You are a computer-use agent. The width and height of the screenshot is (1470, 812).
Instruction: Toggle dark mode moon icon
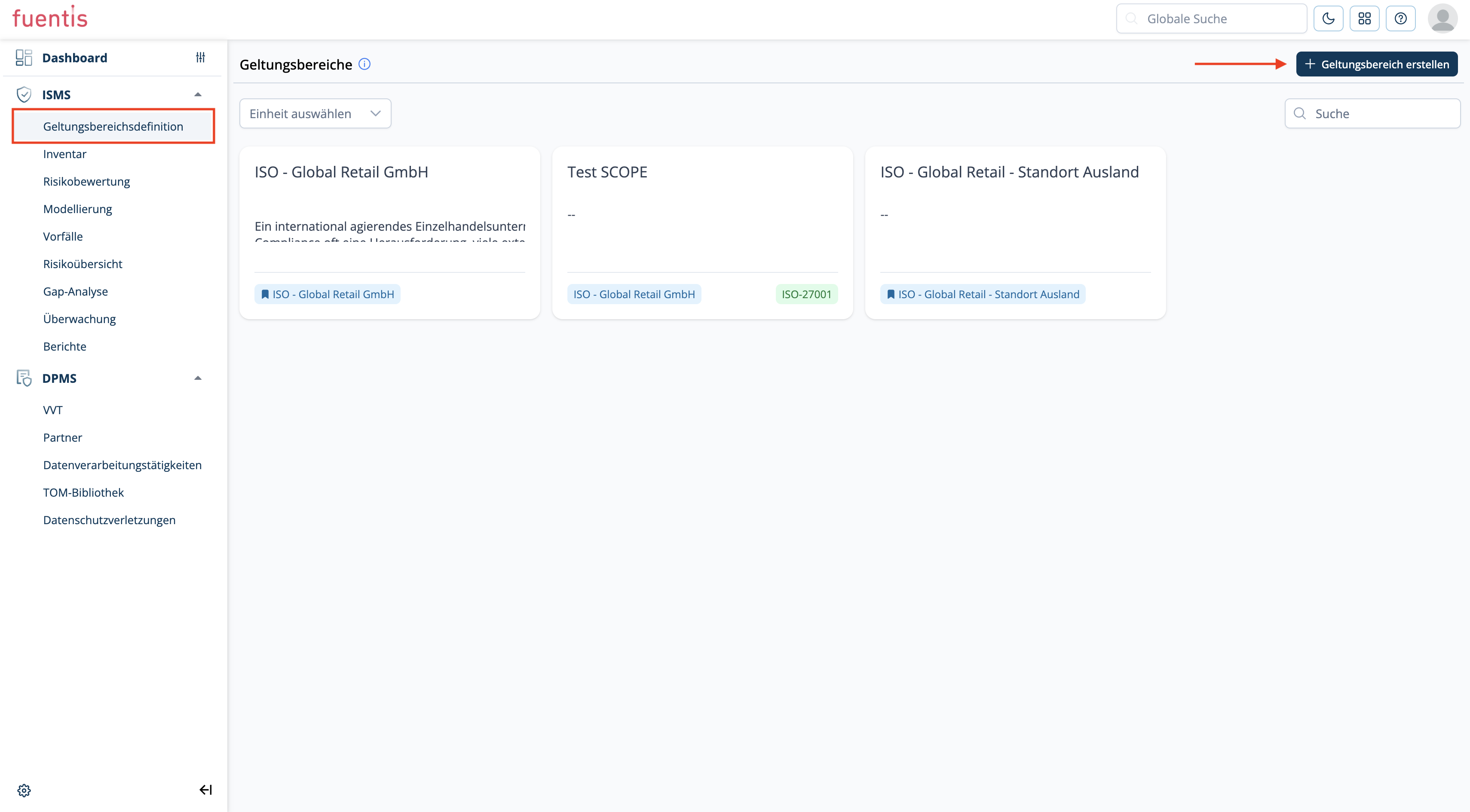1328,19
